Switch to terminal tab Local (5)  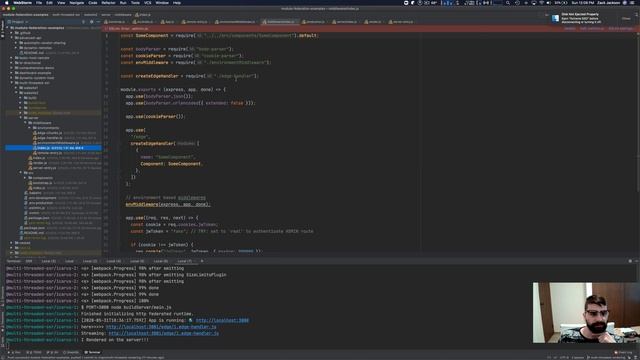[137, 261]
